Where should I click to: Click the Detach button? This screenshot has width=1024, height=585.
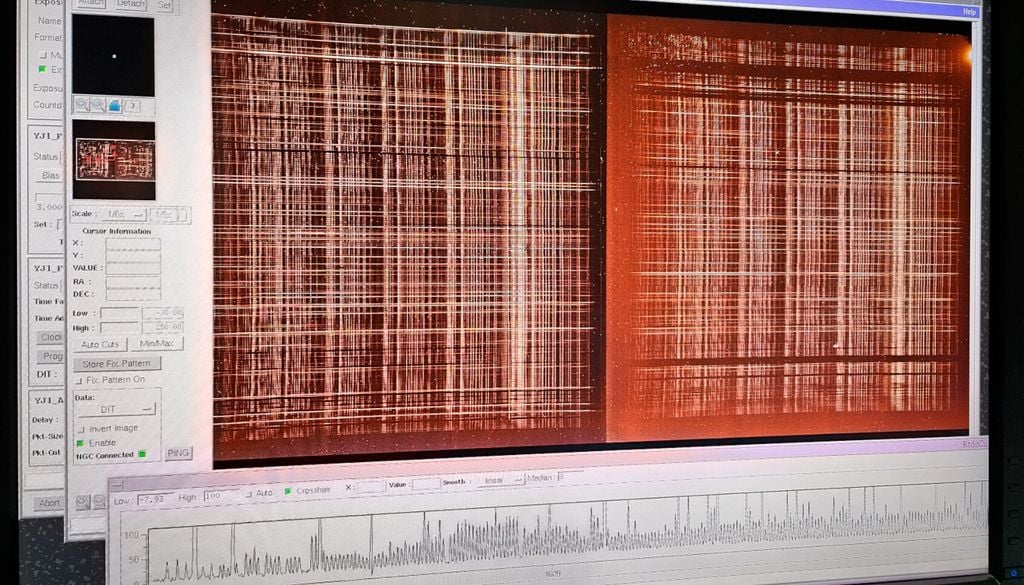coord(131,4)
